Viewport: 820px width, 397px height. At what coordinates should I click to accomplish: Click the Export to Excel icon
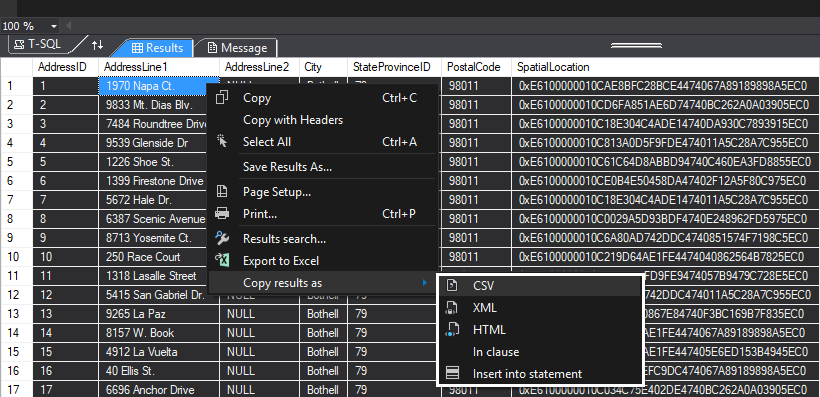tap(222, 260)
